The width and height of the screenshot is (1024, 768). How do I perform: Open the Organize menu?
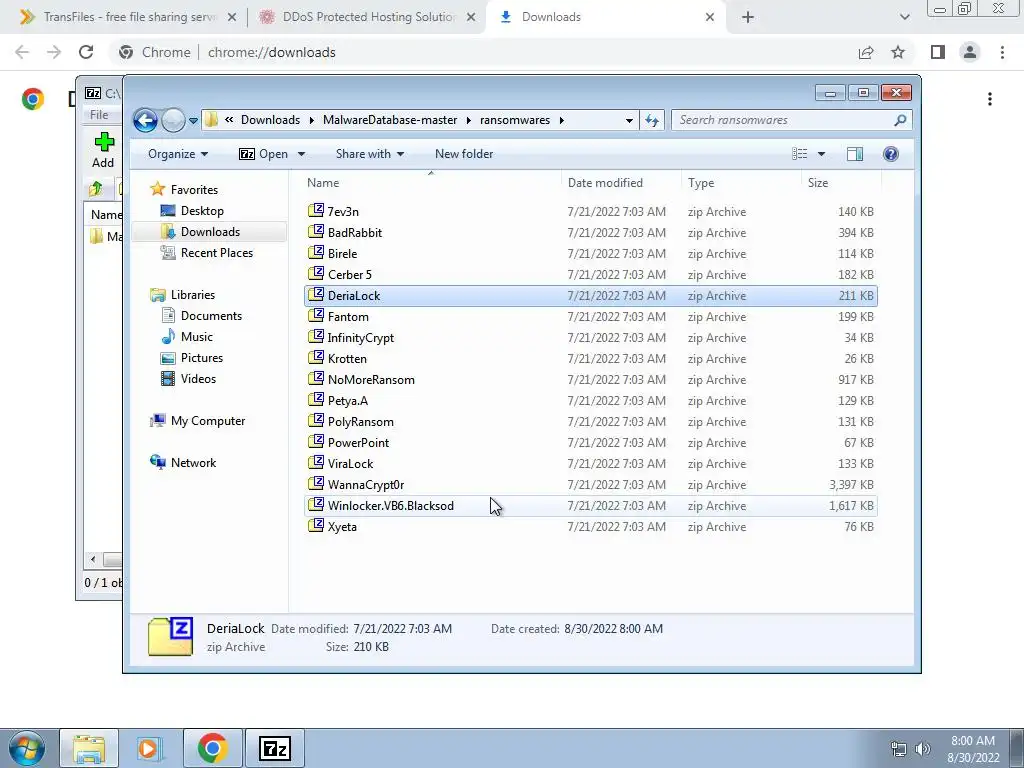coord(178,154)
